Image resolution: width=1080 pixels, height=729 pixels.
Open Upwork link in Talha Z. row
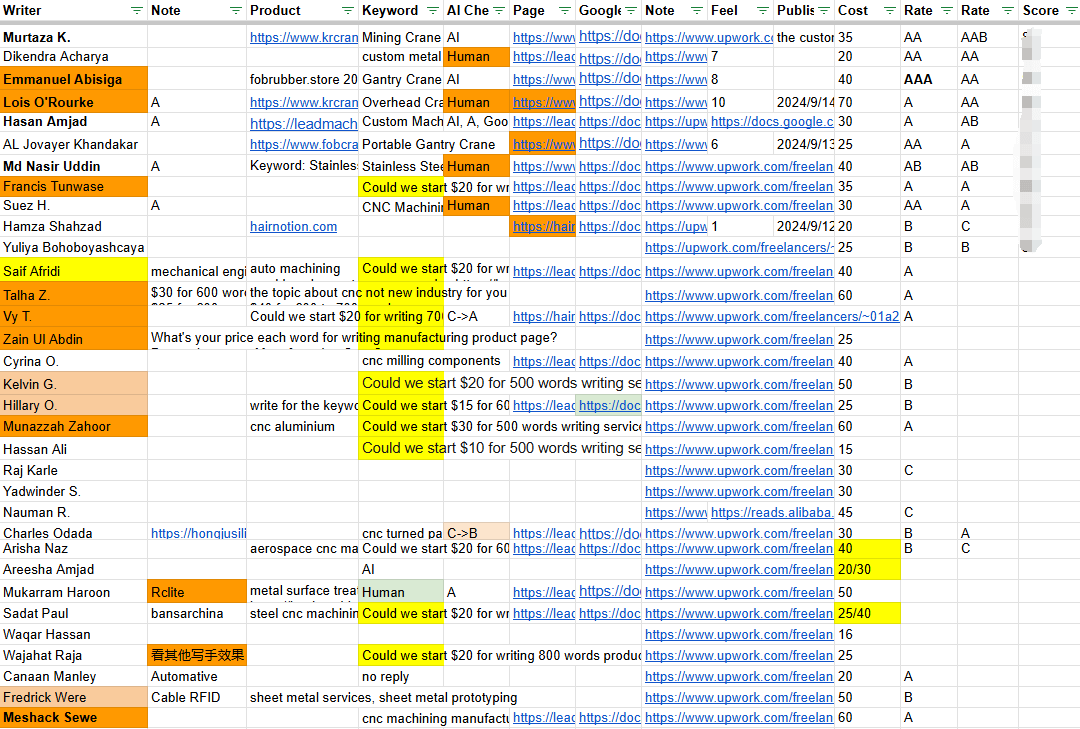point(739,296)
